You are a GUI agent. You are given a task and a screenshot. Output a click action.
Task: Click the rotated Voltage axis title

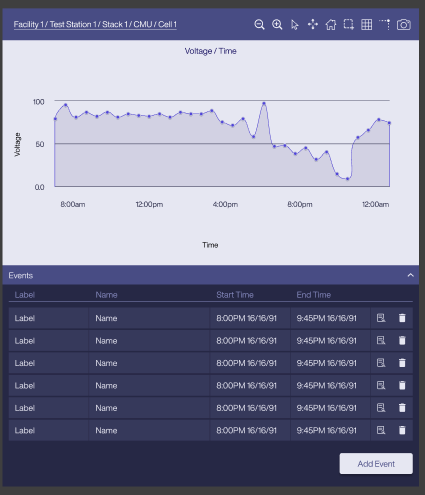pyautogui.click(x=17, y=144)
